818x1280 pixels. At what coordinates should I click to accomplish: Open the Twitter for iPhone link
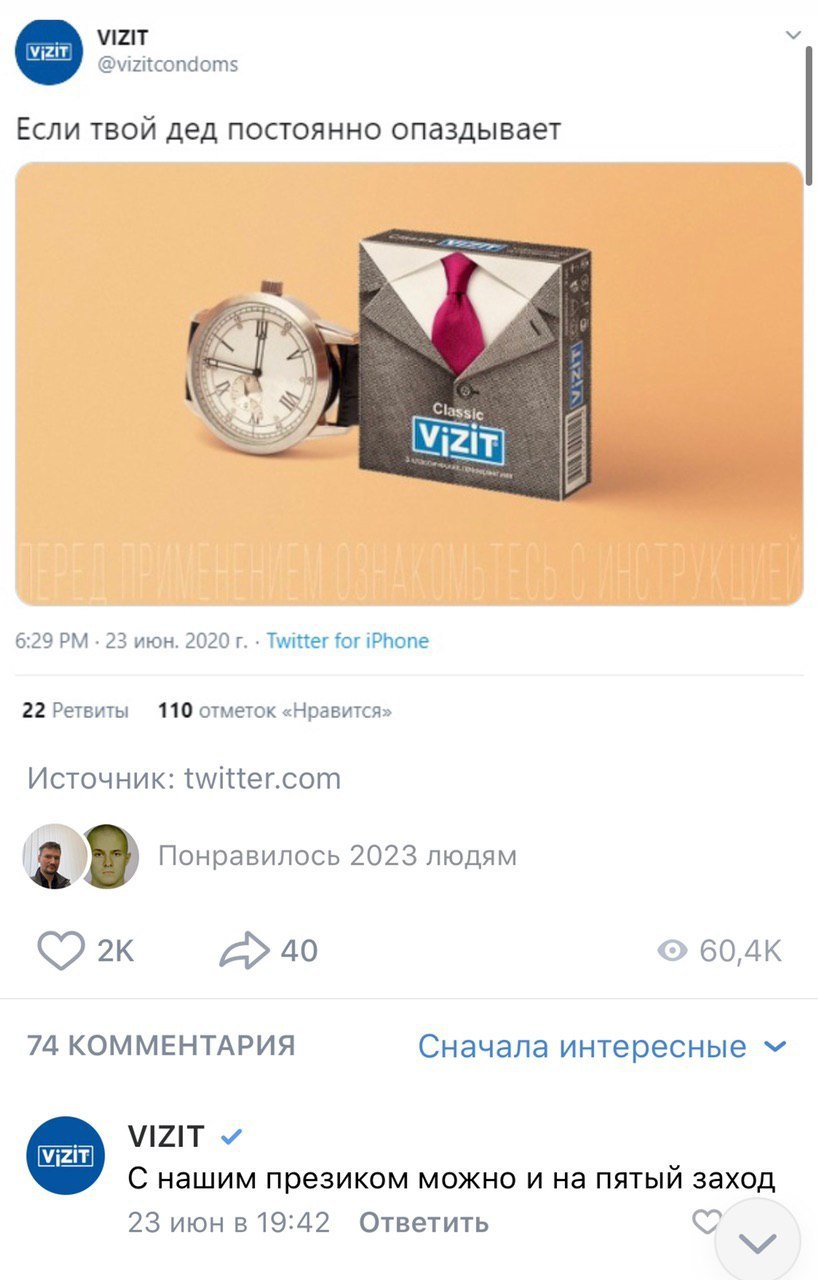coord(348,641)
